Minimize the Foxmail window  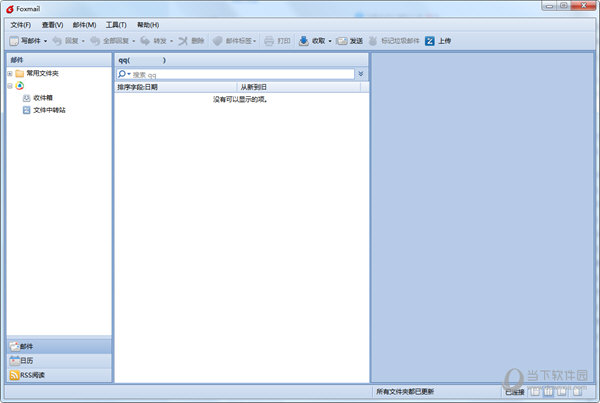click(x=549, y=6)
